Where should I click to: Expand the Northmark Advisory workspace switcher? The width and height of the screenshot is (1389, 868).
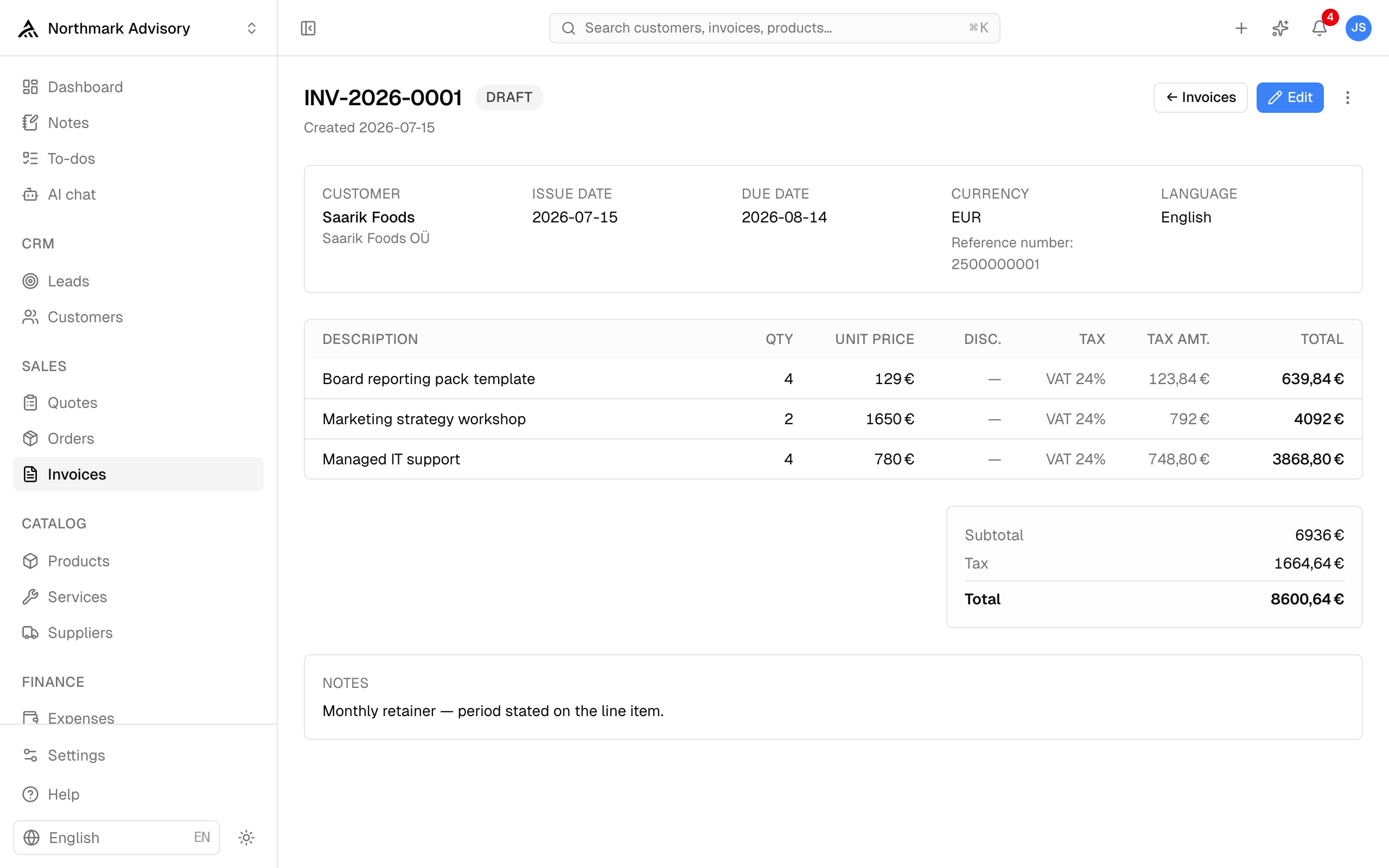click(251, 28)
